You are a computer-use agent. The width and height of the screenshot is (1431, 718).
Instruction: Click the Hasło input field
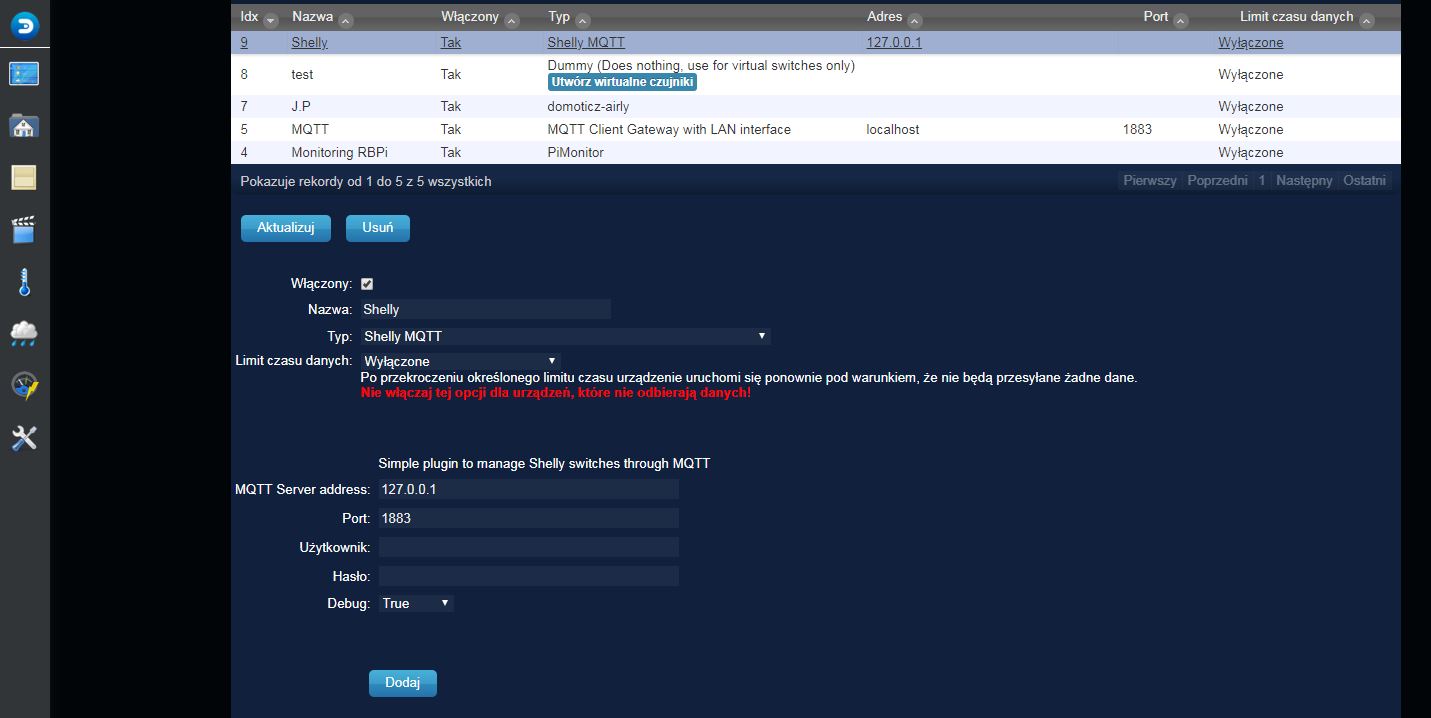tap(529, 576)
